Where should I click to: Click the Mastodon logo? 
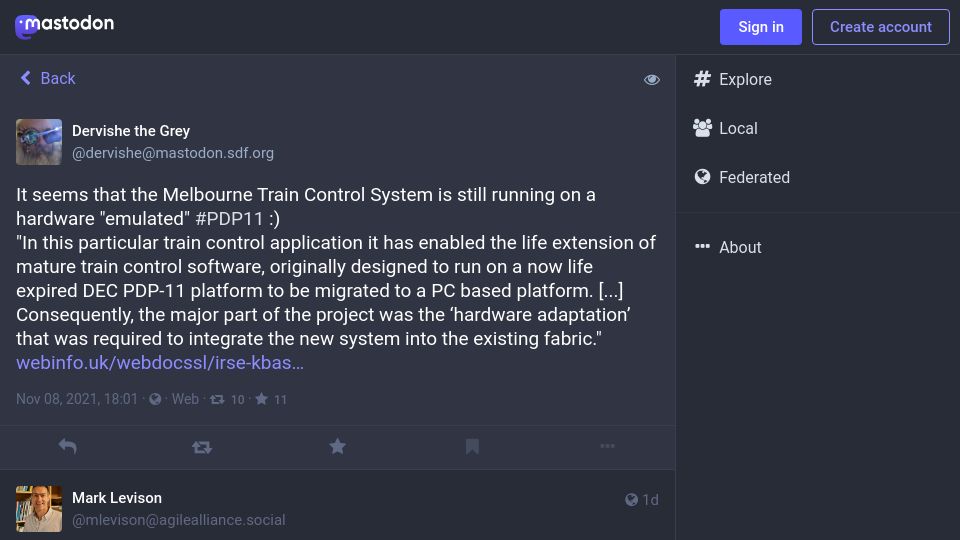64,26
